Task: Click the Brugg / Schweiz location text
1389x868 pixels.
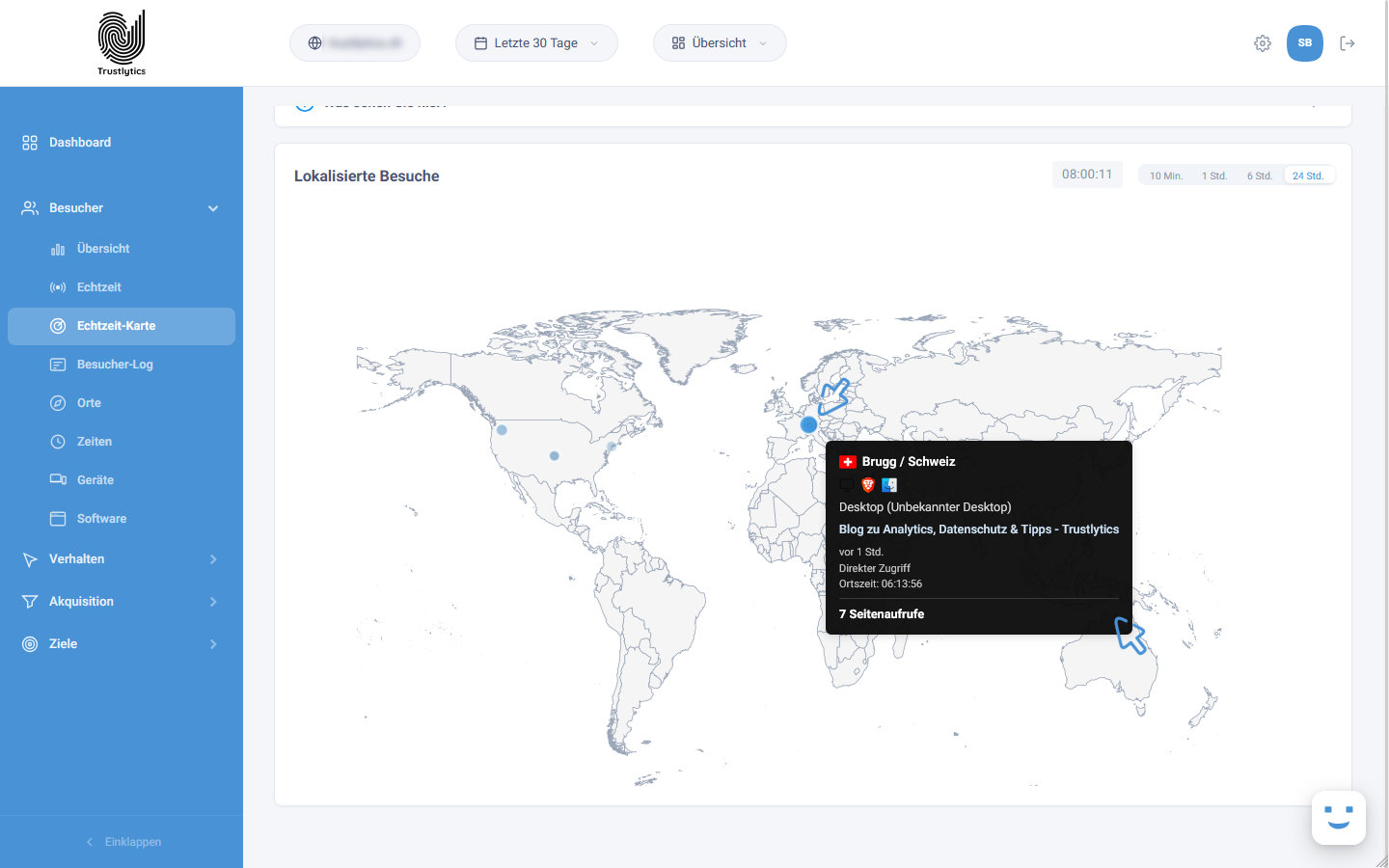Action: click(x=909, y=462)
